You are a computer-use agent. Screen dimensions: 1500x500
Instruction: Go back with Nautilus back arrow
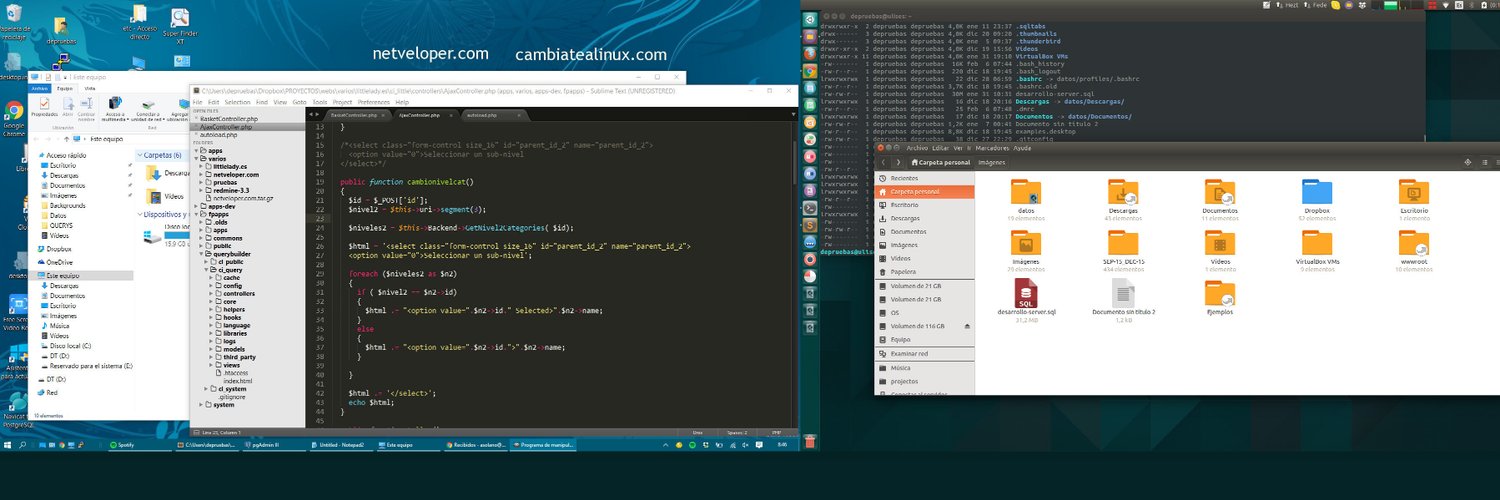coord(884,162)
